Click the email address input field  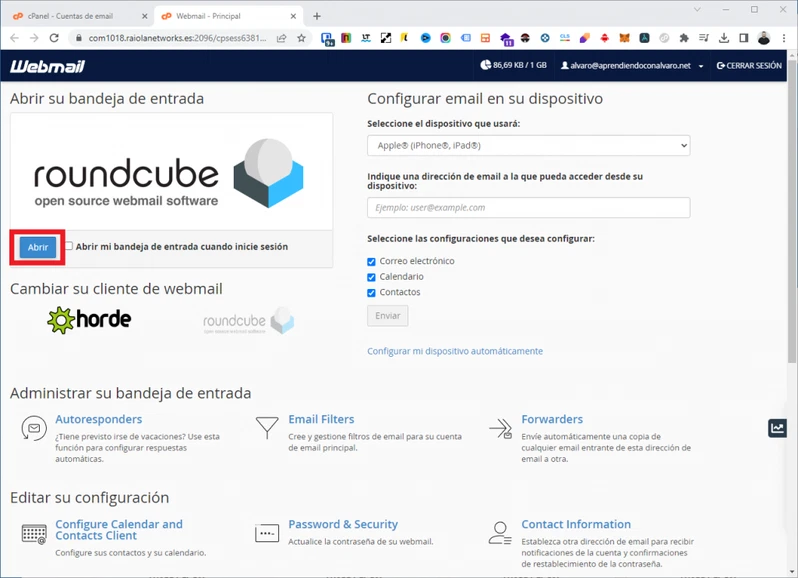click(x=528, y=207)
